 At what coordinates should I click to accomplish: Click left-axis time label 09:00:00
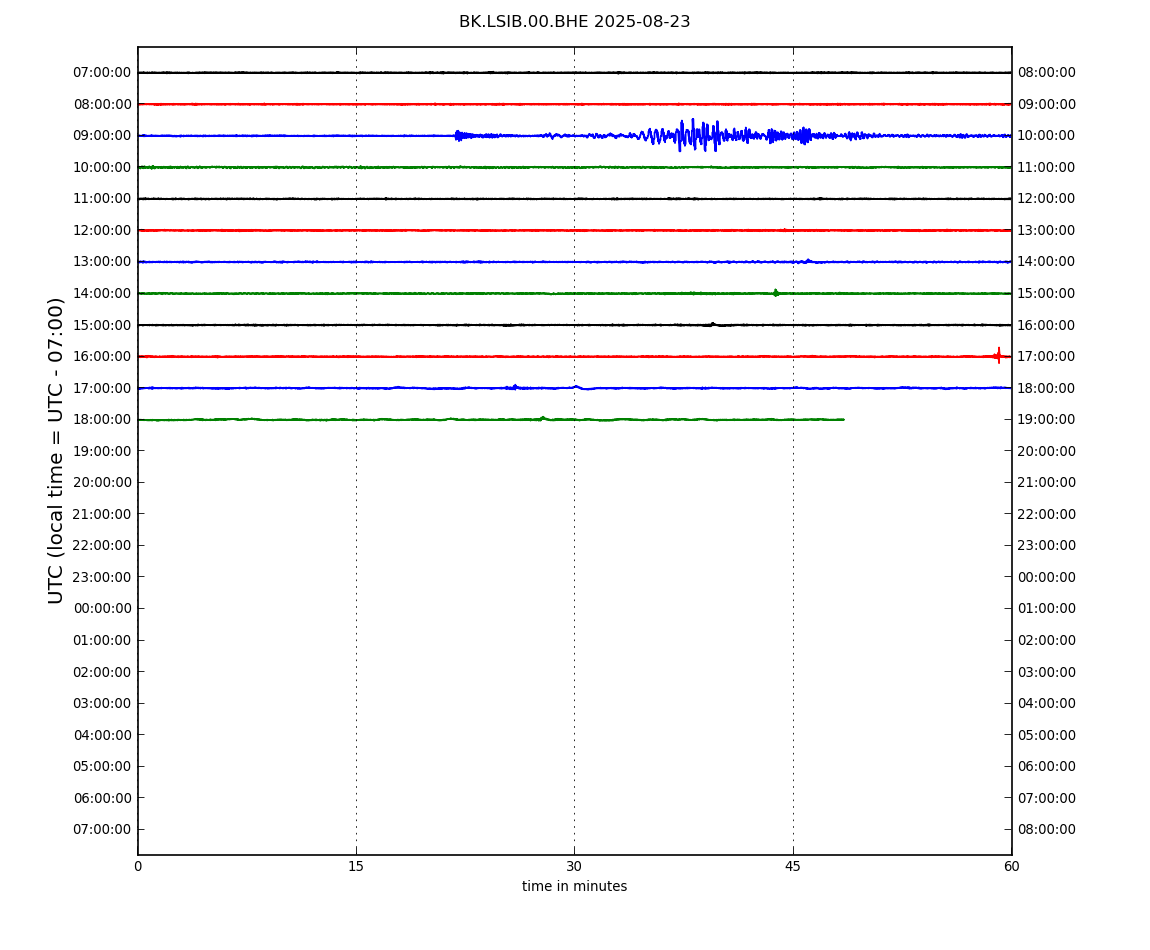coord(103,136)
